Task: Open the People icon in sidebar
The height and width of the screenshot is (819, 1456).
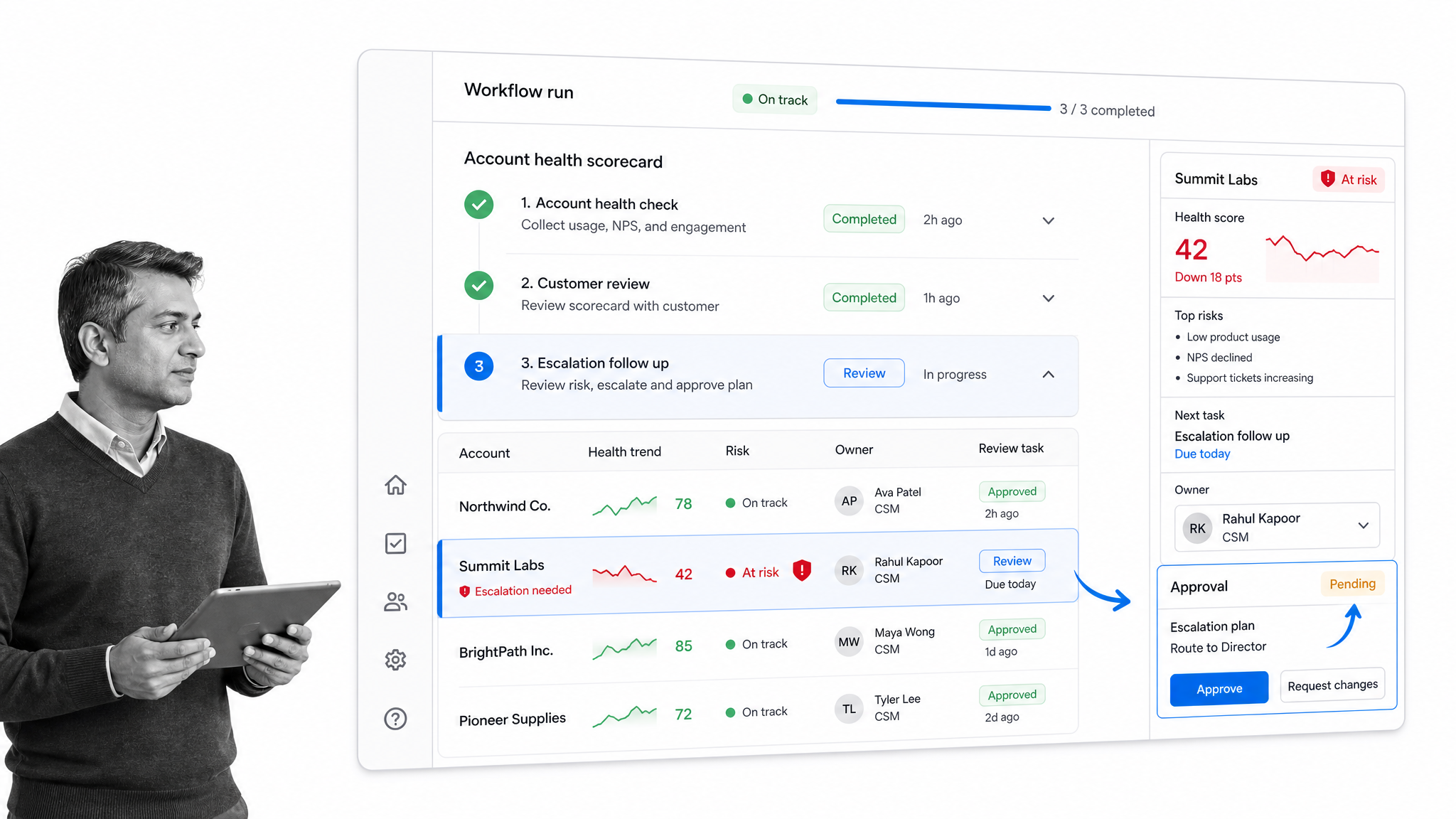Action: pos(396,602)
